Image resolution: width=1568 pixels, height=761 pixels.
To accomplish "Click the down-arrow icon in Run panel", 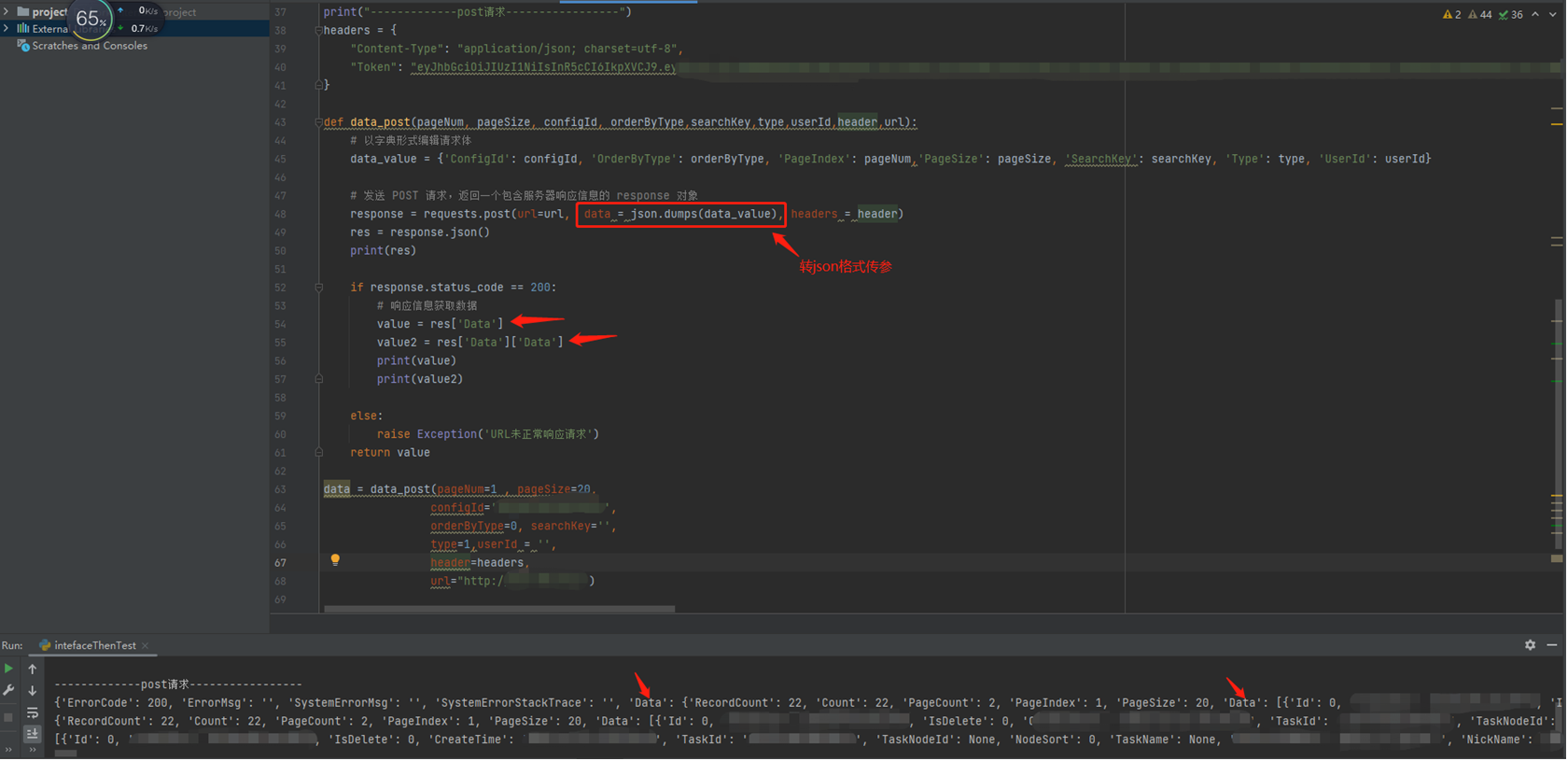I will click(x=33, y=691).
